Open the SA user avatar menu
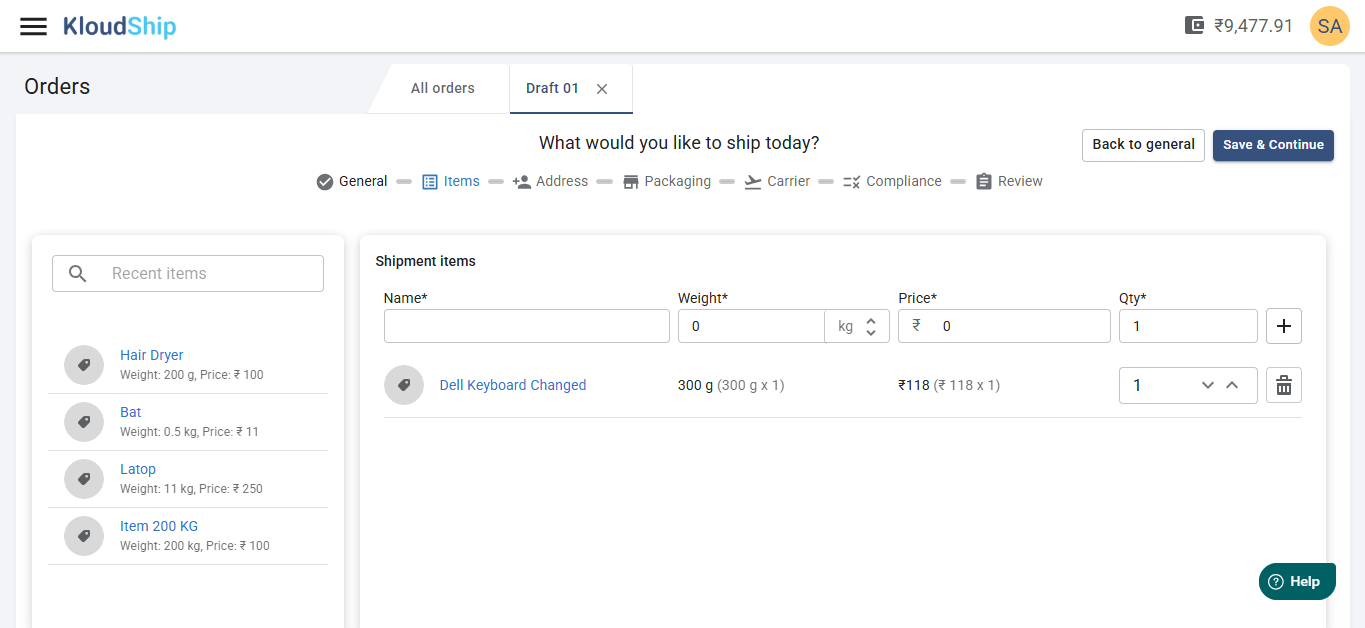Viewport: 1365px width, 628px height. 1329,27
